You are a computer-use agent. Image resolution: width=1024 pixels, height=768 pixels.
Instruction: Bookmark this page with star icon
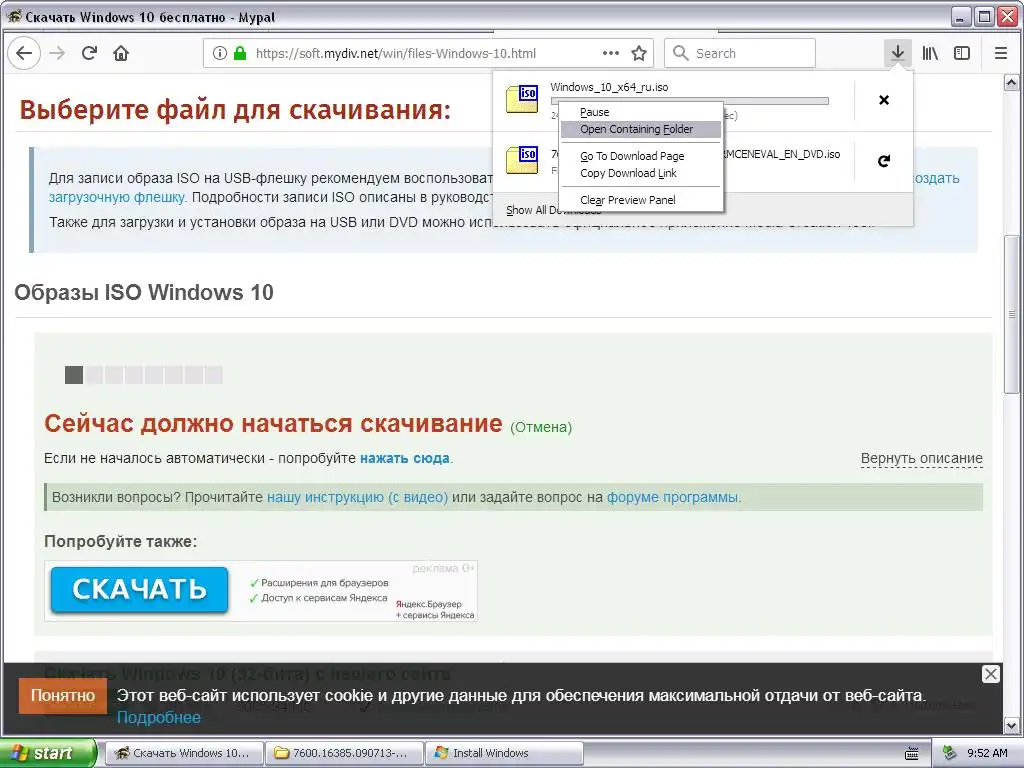[639, 53]
